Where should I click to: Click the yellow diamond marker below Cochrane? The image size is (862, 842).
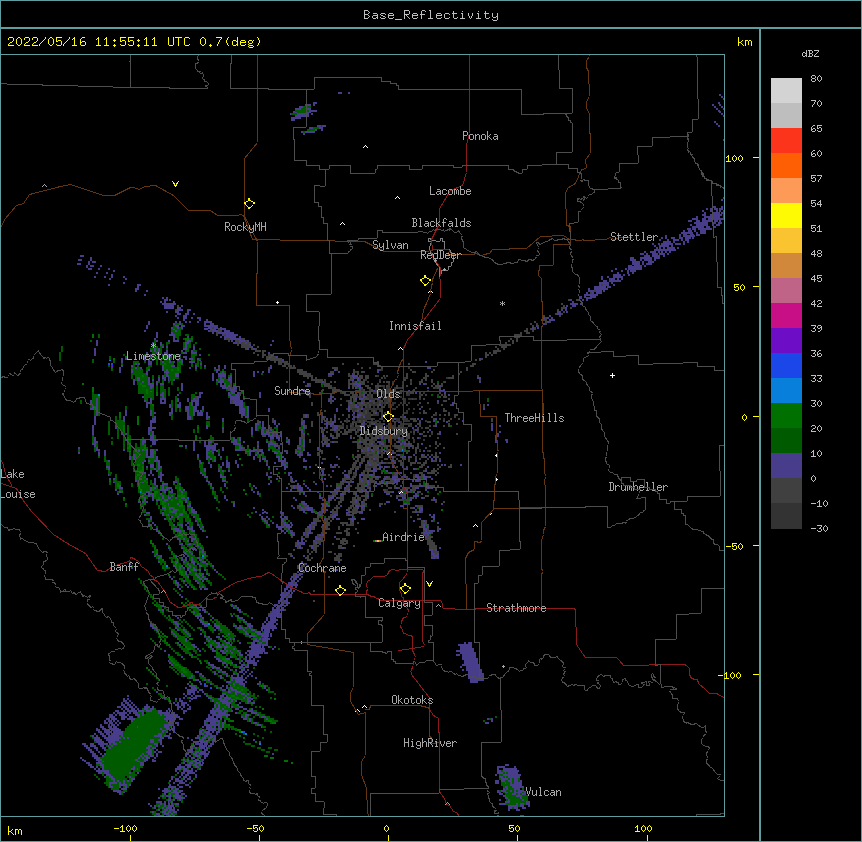(x=340, y=590)
